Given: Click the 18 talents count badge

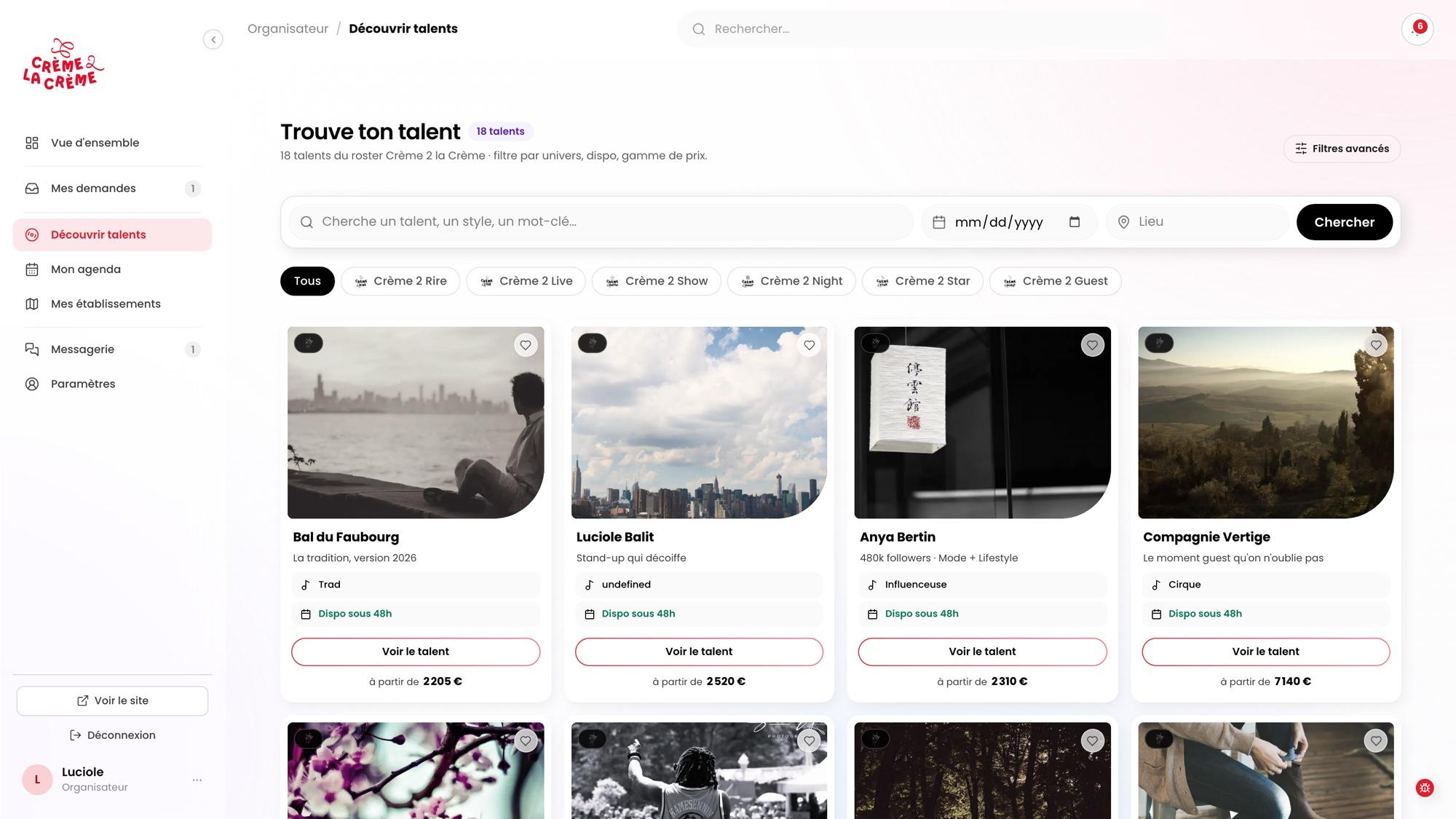Looking at the screenshot, I should 500,132.
